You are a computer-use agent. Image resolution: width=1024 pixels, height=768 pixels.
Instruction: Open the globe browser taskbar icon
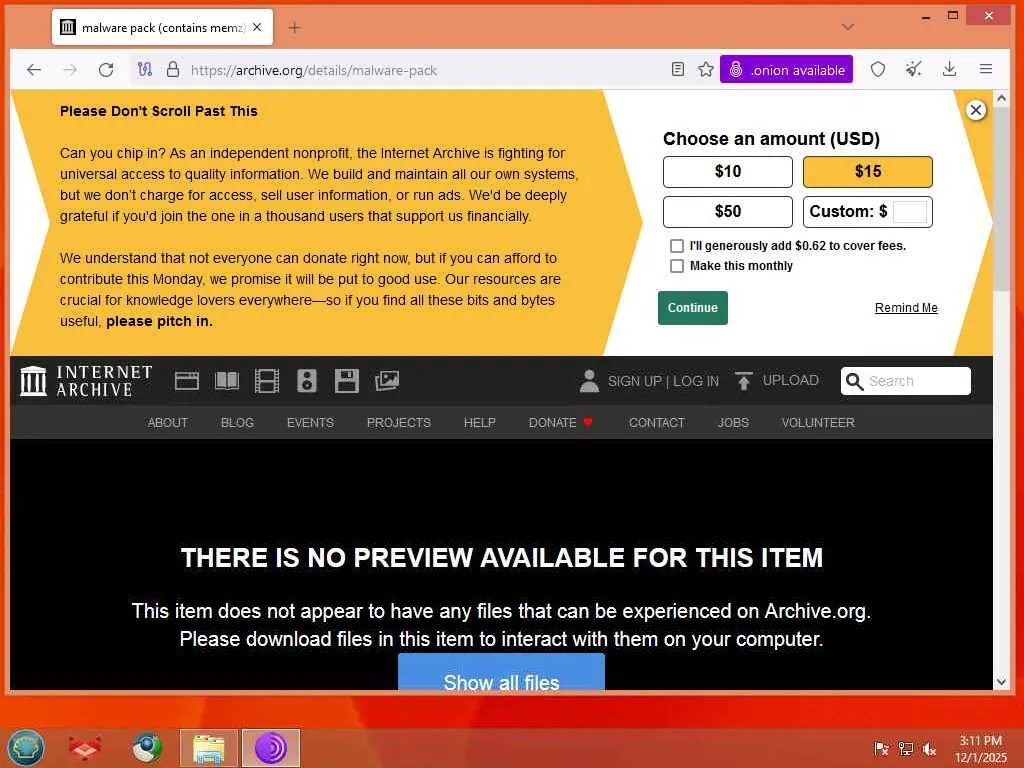148,748
